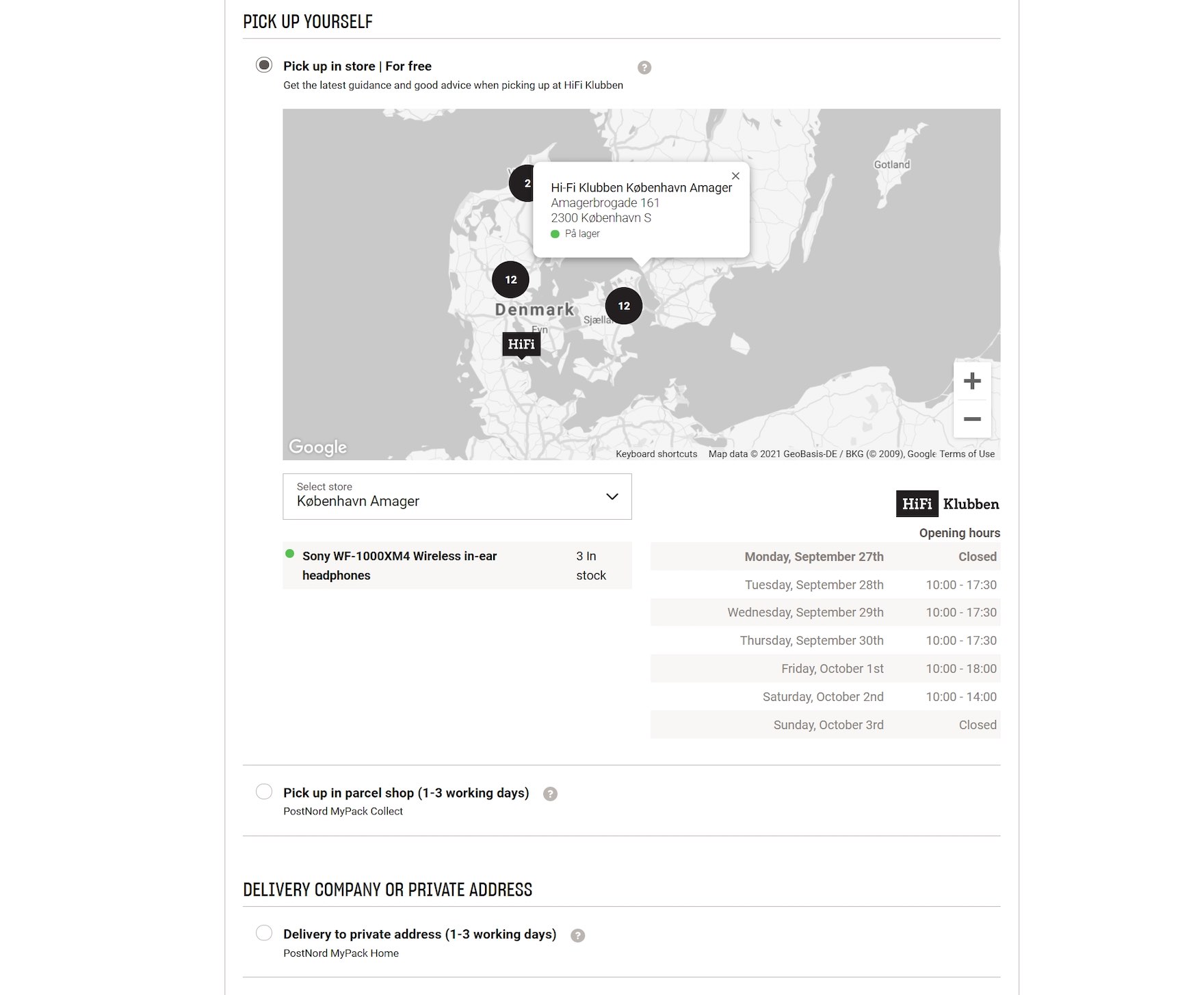Zoom out on the store map
The image size is (1204, 995).
(971, 419)
